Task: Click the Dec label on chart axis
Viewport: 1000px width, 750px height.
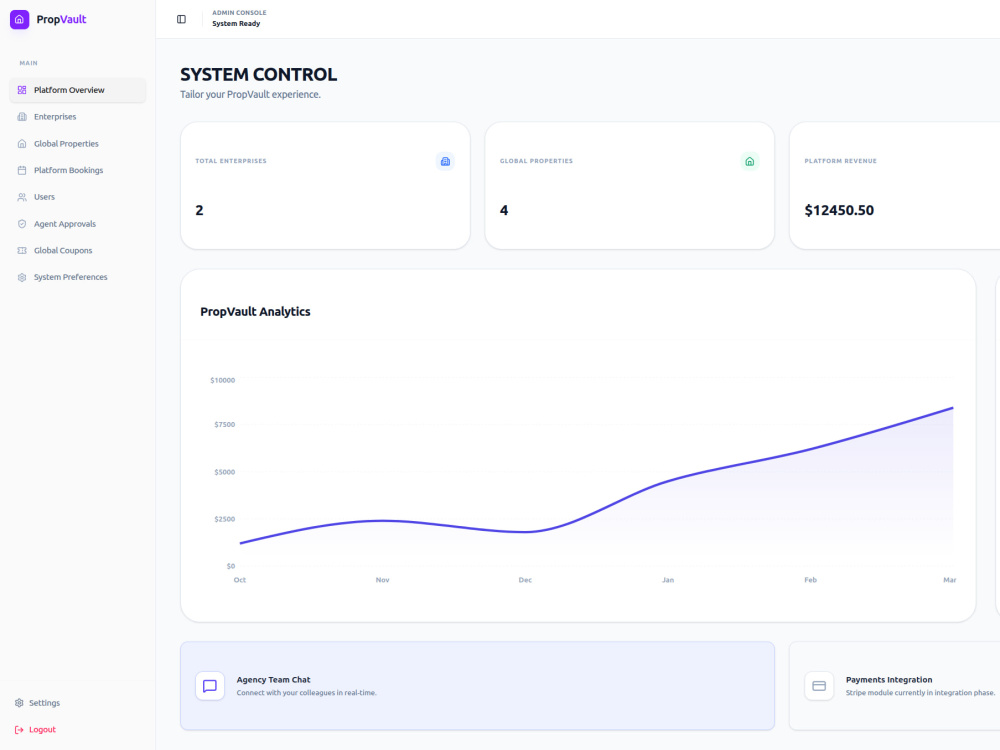Action: (525, 580)
